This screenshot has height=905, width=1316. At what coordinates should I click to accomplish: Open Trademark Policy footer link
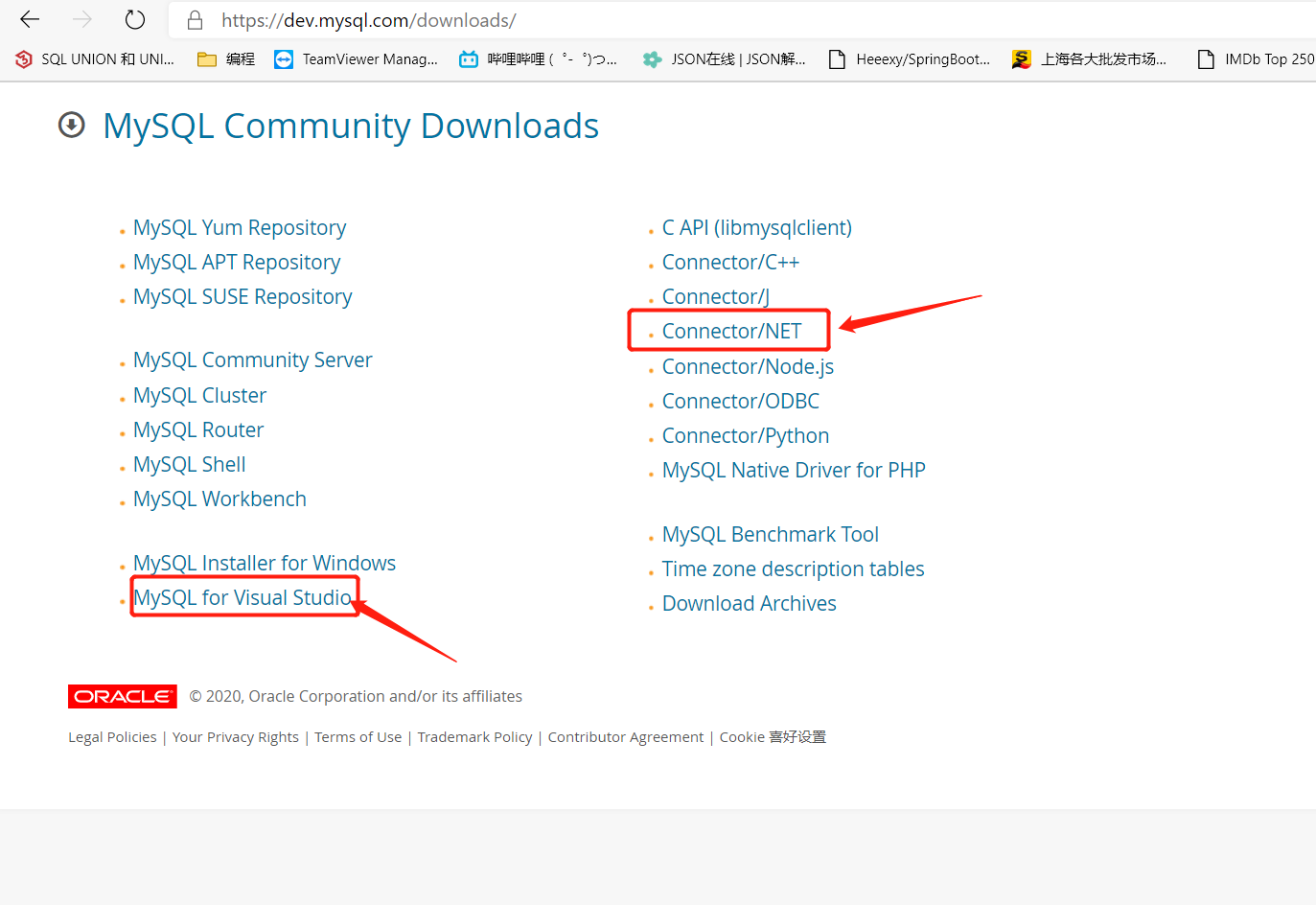(x=474, y=736)
